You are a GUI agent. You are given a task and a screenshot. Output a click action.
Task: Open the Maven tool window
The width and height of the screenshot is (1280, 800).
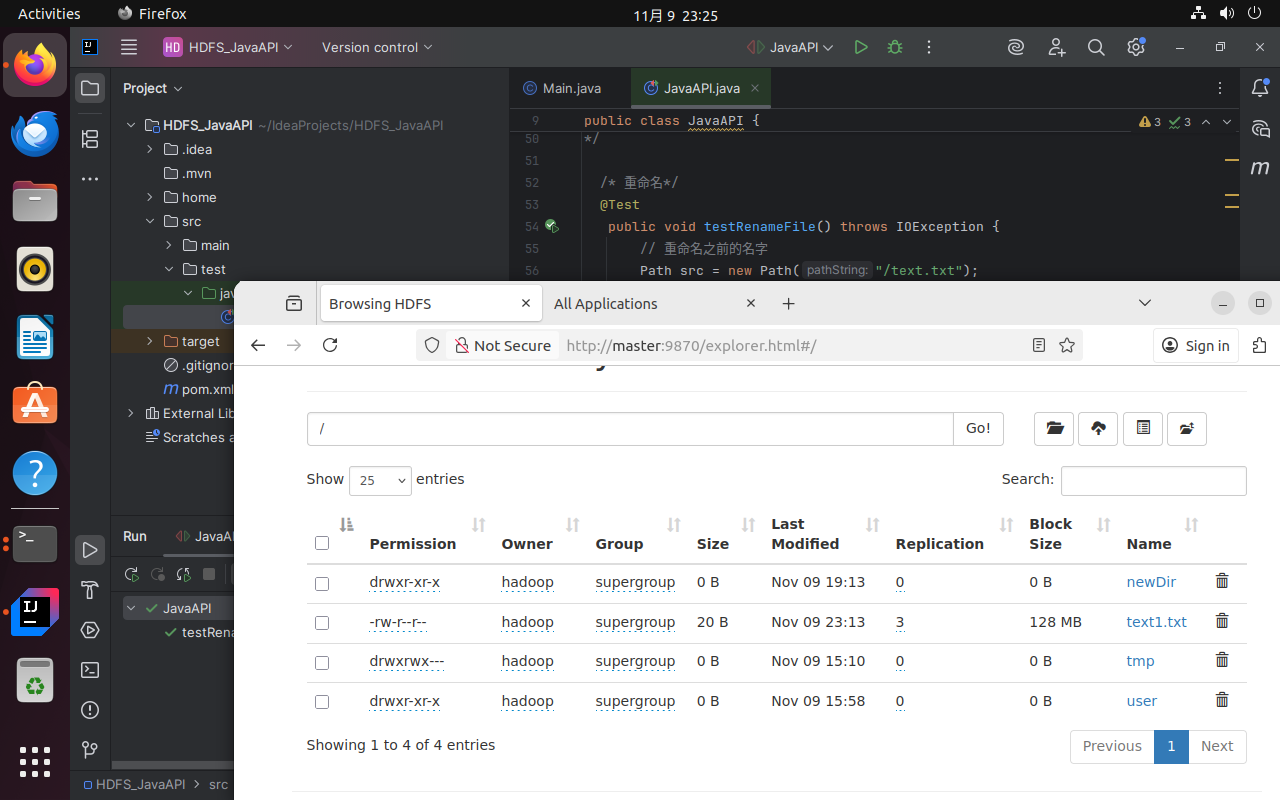(1260, 168)
